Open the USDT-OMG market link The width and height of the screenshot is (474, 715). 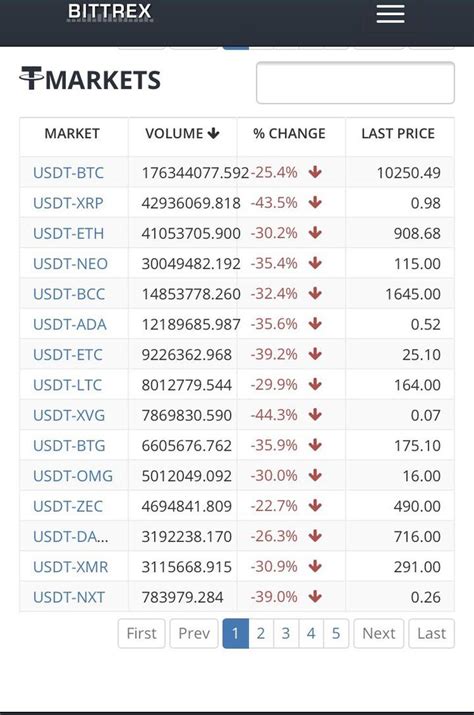73,476
